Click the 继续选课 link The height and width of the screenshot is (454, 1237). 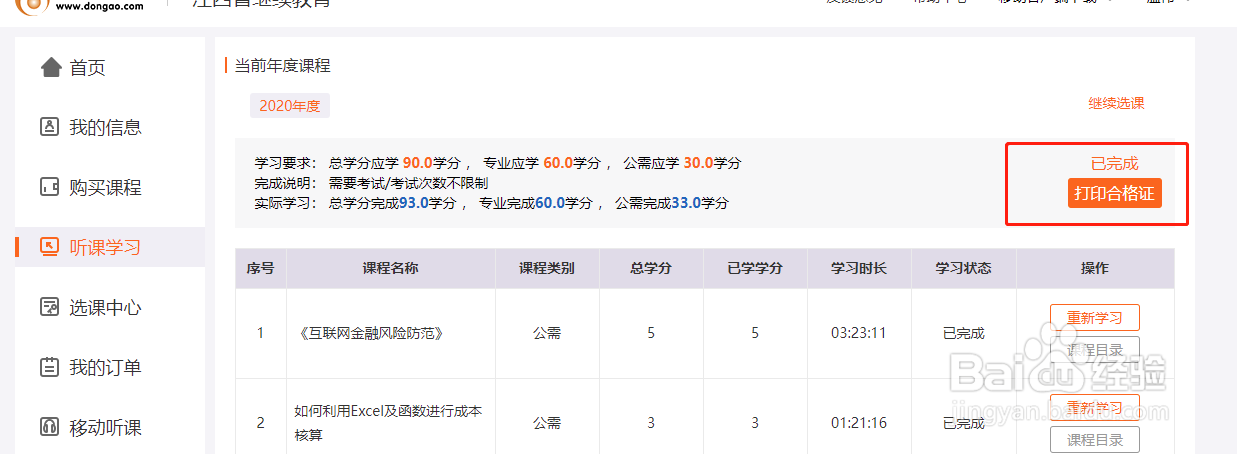1116,103
